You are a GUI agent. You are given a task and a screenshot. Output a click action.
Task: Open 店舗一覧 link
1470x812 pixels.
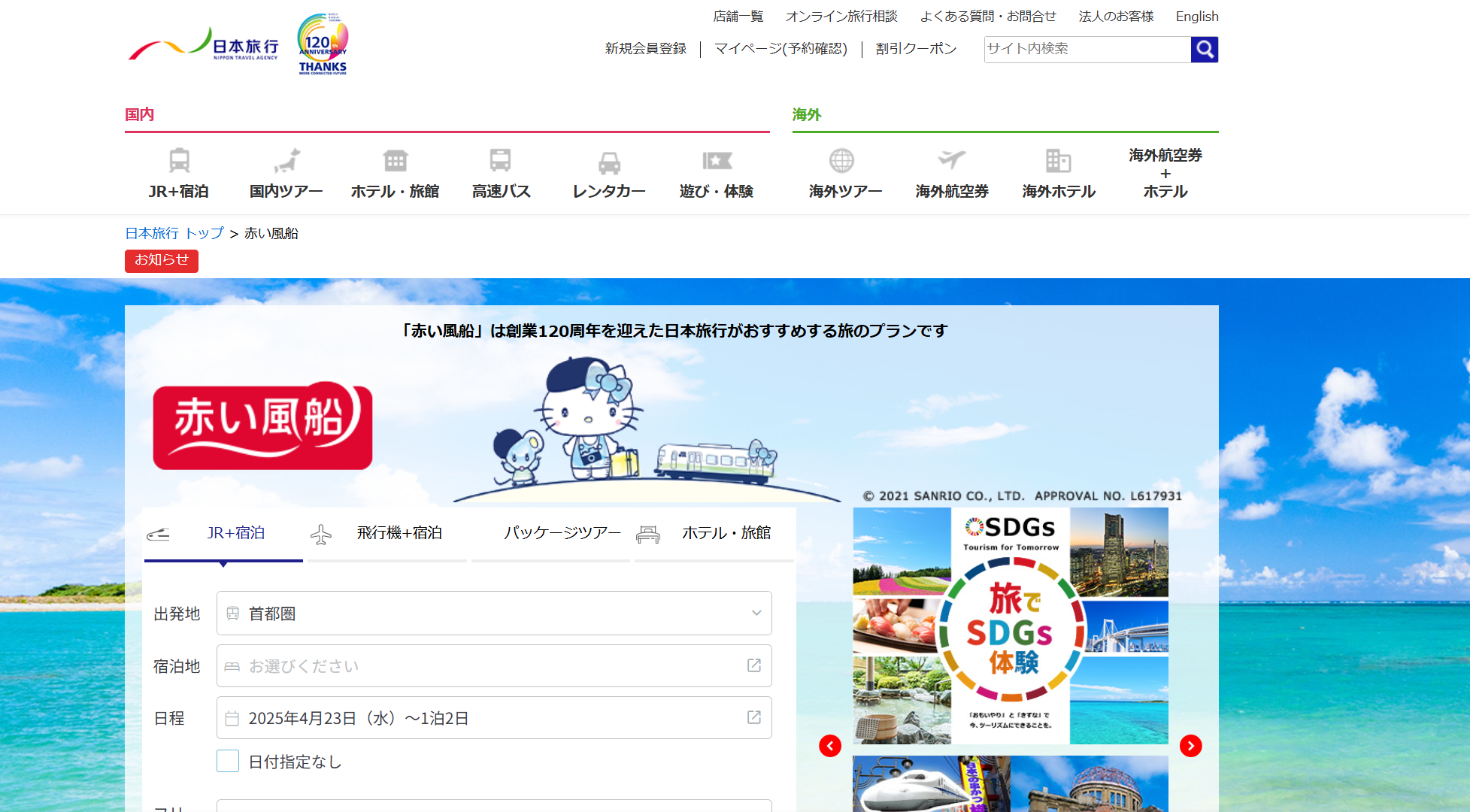pos(738,16)
